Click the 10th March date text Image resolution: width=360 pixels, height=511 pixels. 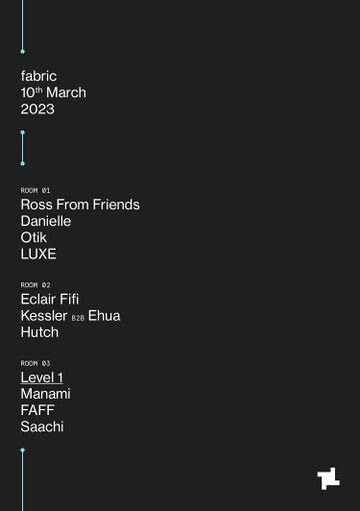coord(53,93)
